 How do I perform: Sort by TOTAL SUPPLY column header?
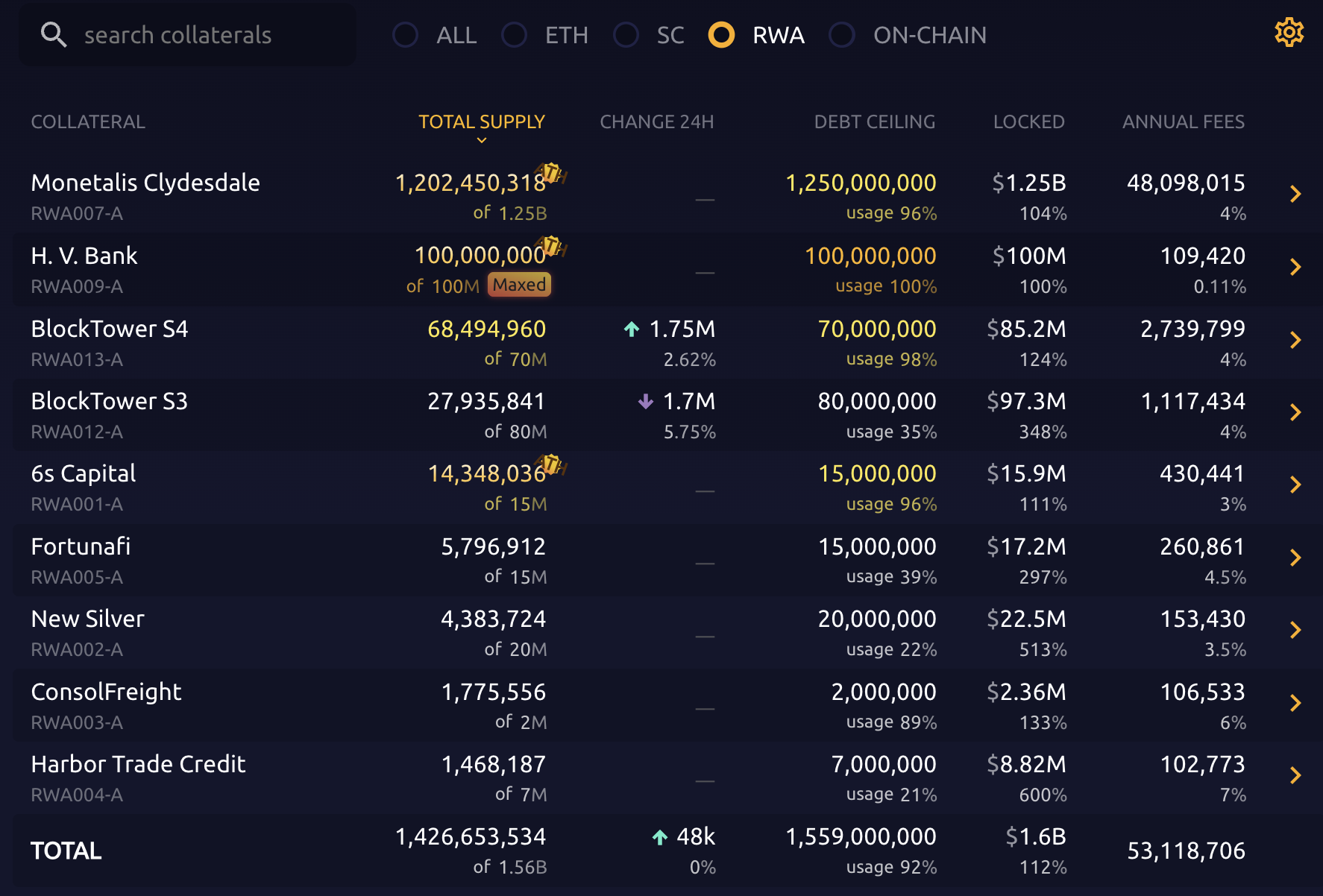pos(481,122)
